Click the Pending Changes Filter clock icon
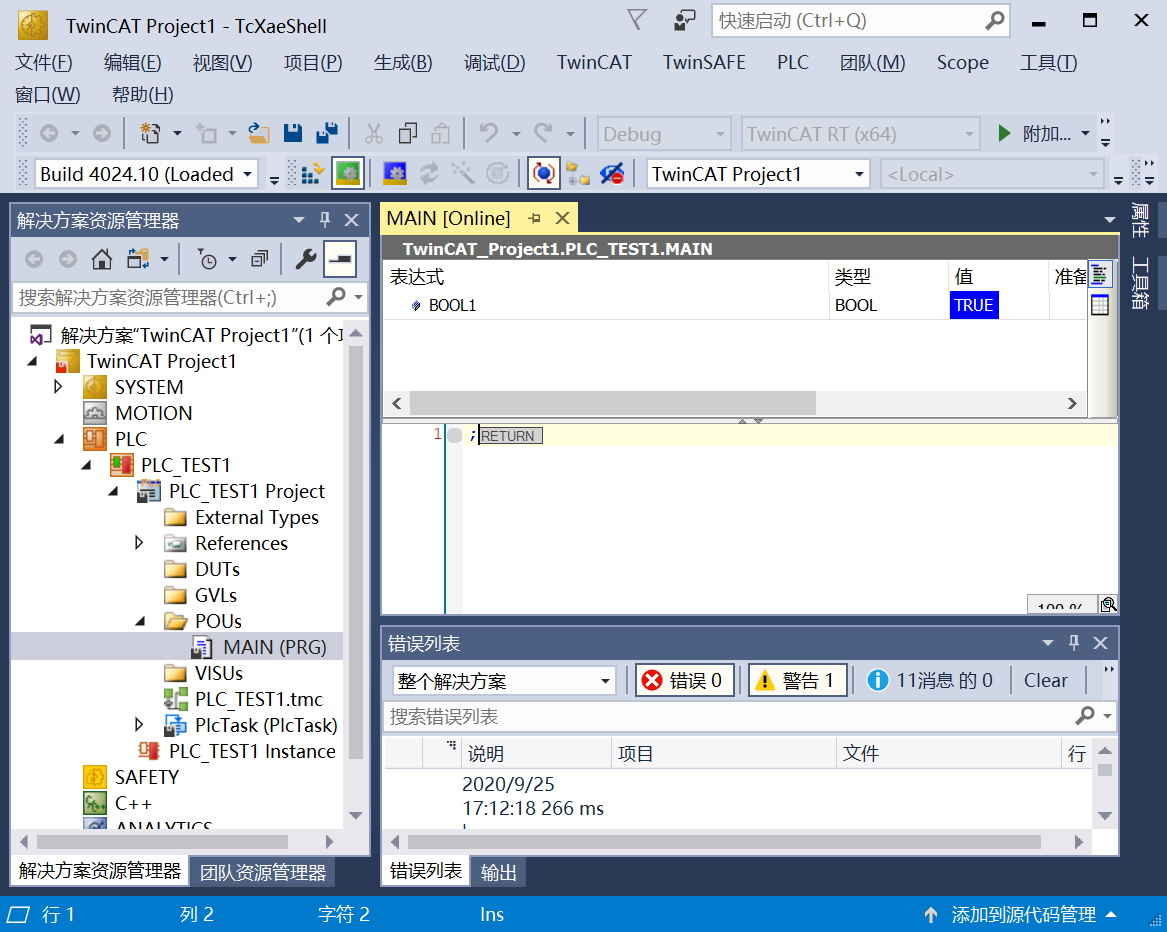 207,259
